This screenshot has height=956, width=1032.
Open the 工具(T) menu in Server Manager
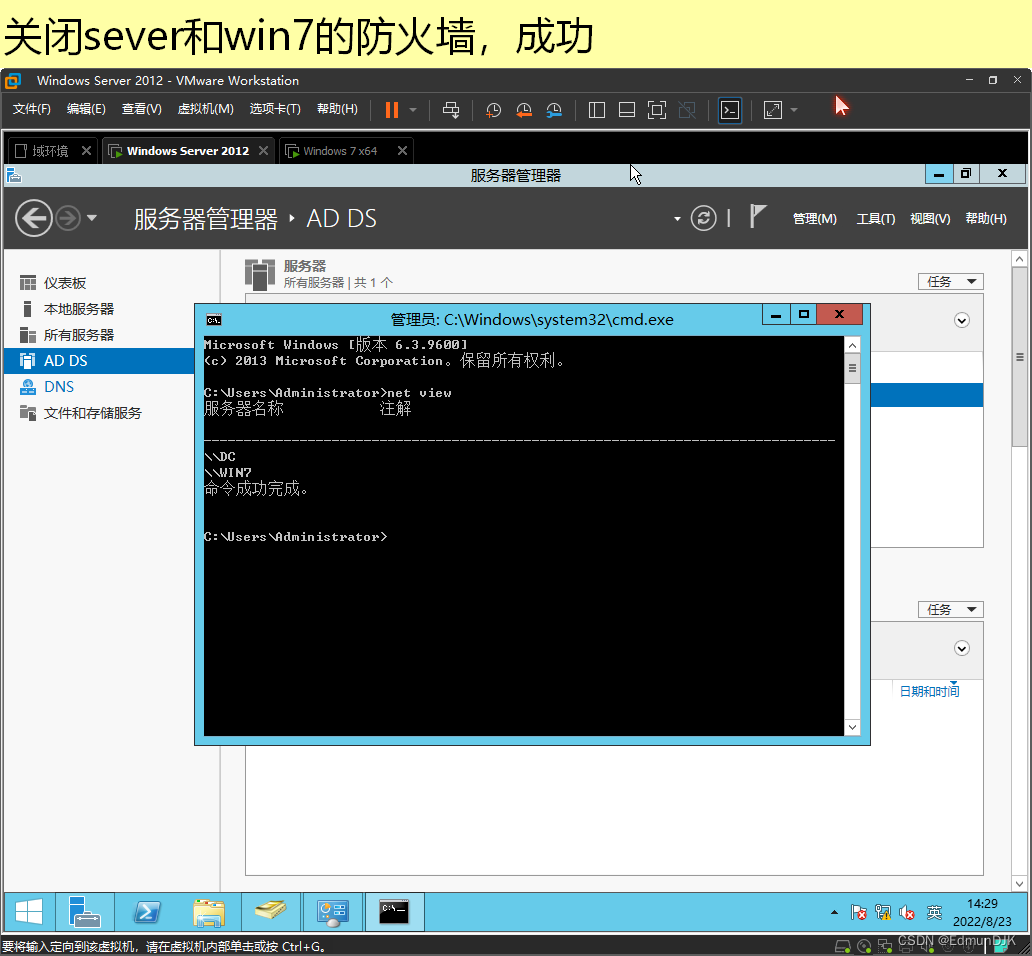(x=875, y=218)
